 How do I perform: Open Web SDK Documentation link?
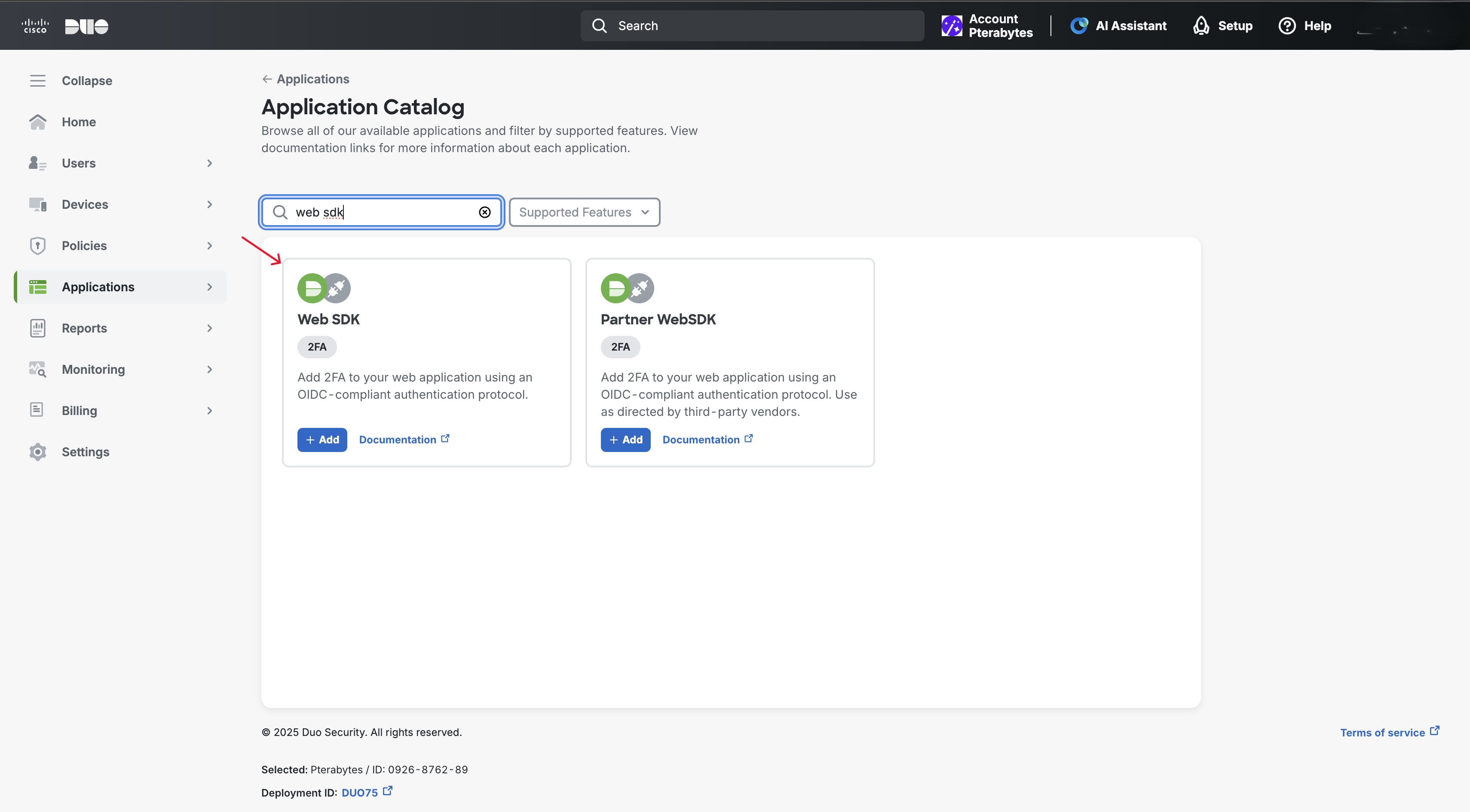(397, 440)
